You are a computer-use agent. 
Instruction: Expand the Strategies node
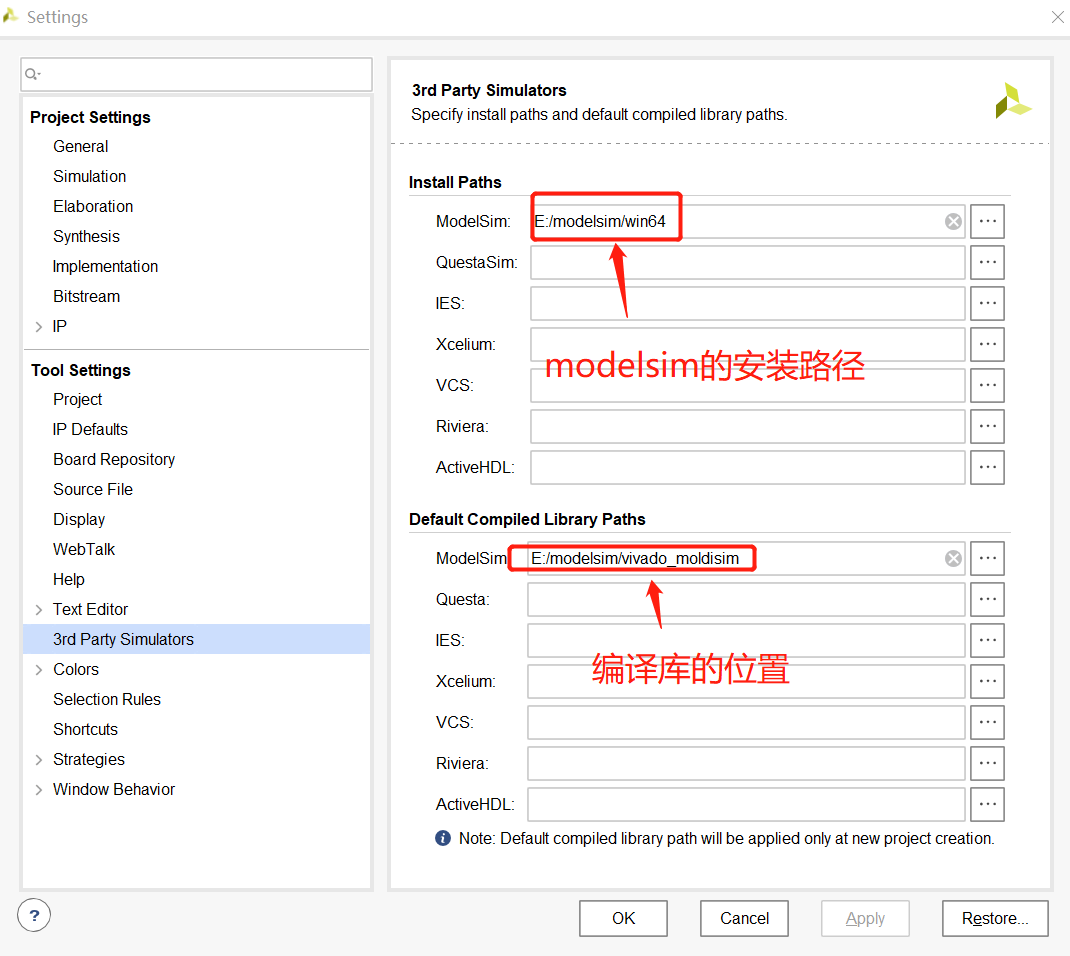[x=39, y=759]
